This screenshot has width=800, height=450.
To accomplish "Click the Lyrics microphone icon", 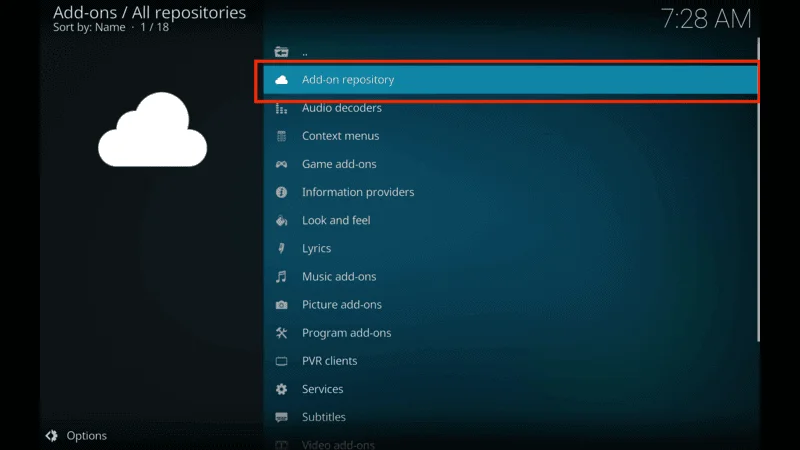I will point(281,248).
